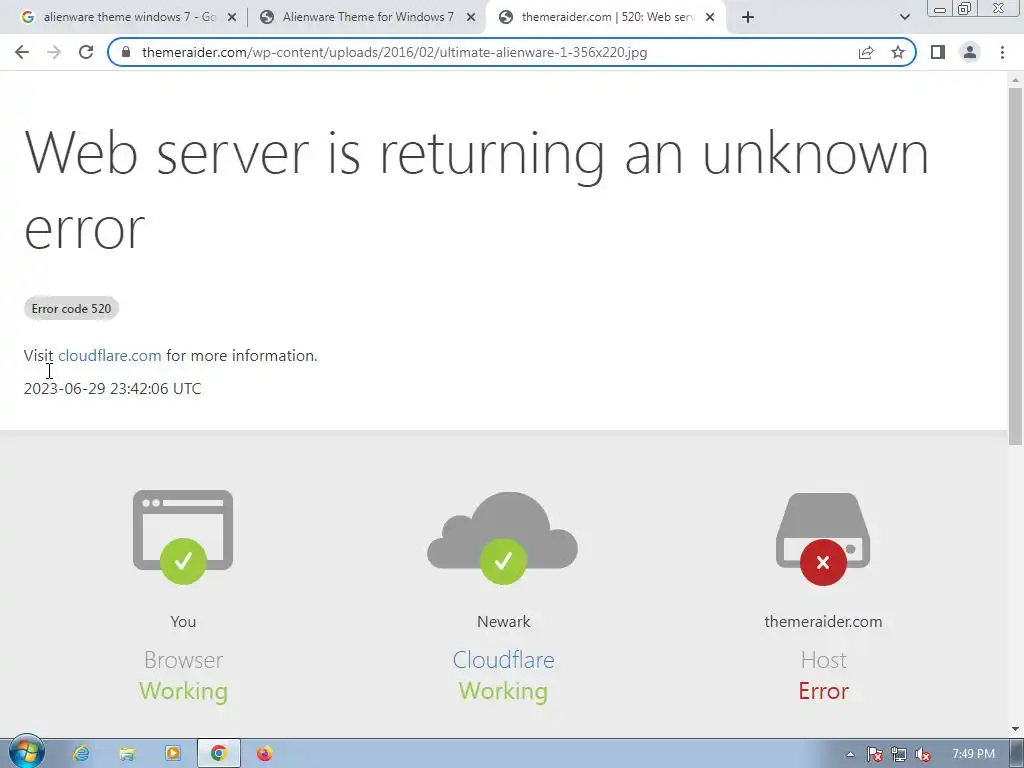Reload the current page

[x=86, y=52]
